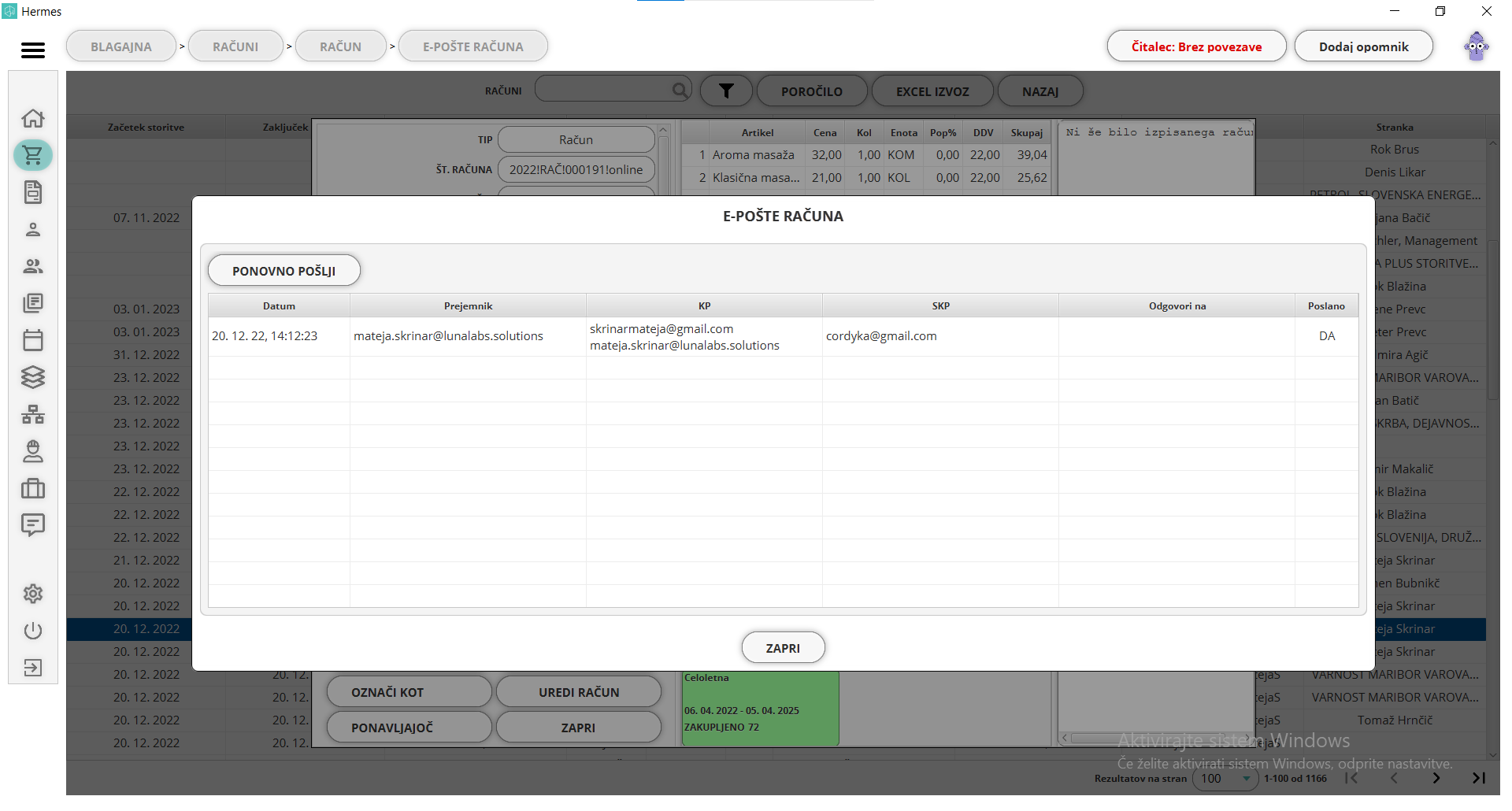Click Dodaj opomnik button
Viewport: 1512px width, 811px height.
click(1364, 46)
